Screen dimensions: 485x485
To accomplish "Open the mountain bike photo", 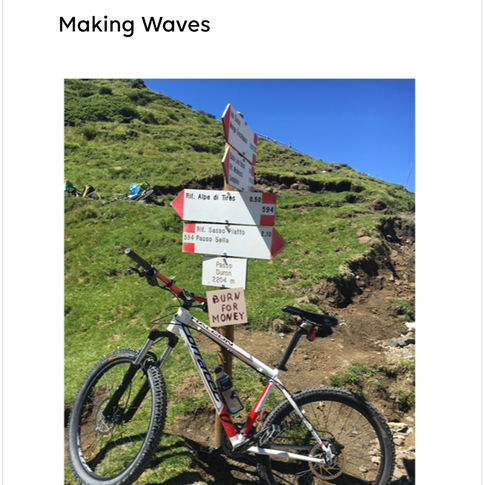I will (x=239, y=282).
